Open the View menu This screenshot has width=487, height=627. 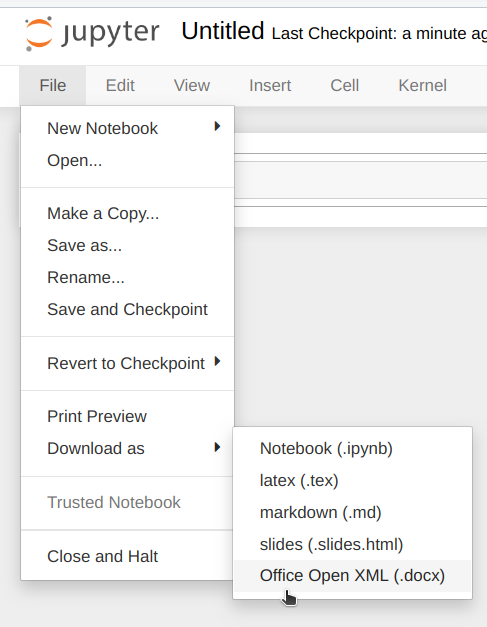click(x=192, y=85)
